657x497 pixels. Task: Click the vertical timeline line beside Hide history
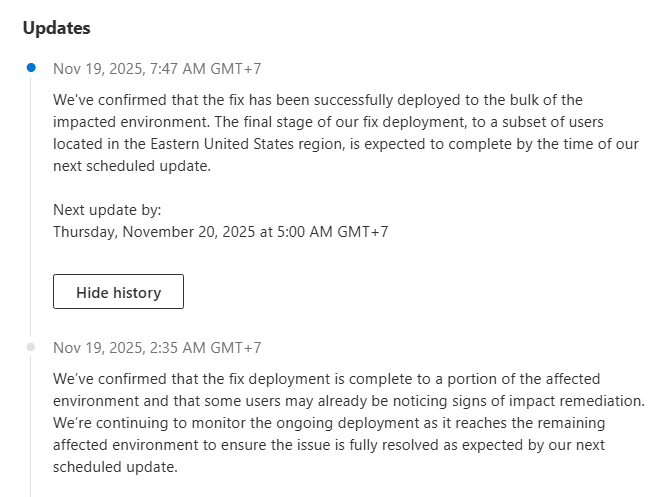tap(31, 292)
